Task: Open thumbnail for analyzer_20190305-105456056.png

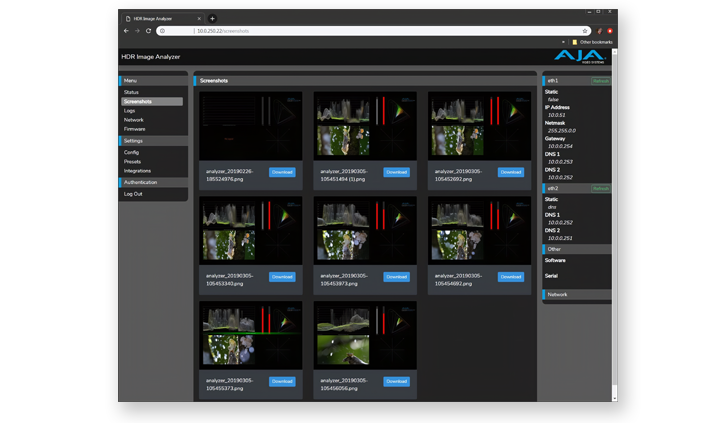Action: (364, 333)
